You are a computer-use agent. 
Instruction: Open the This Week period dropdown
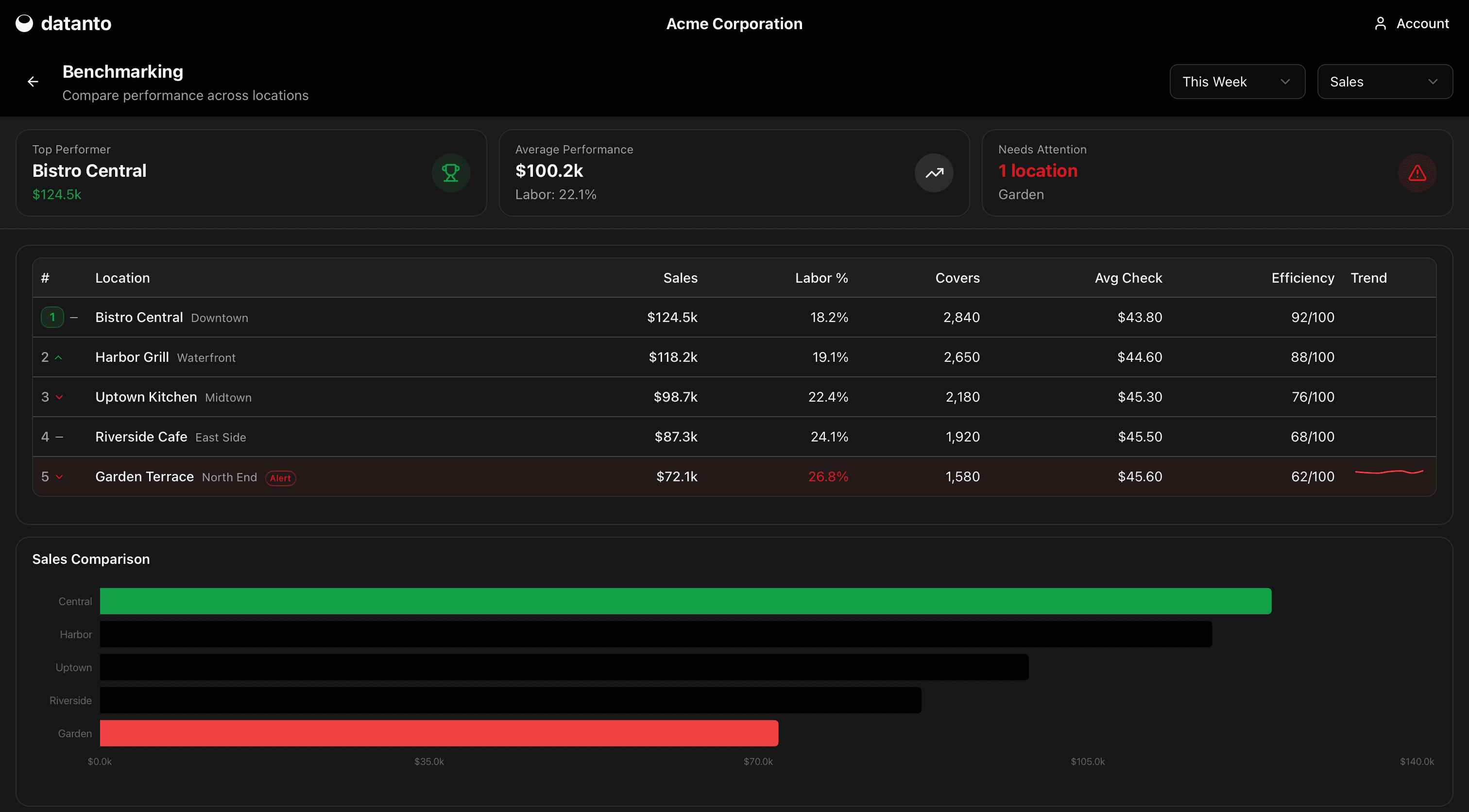1236,82
